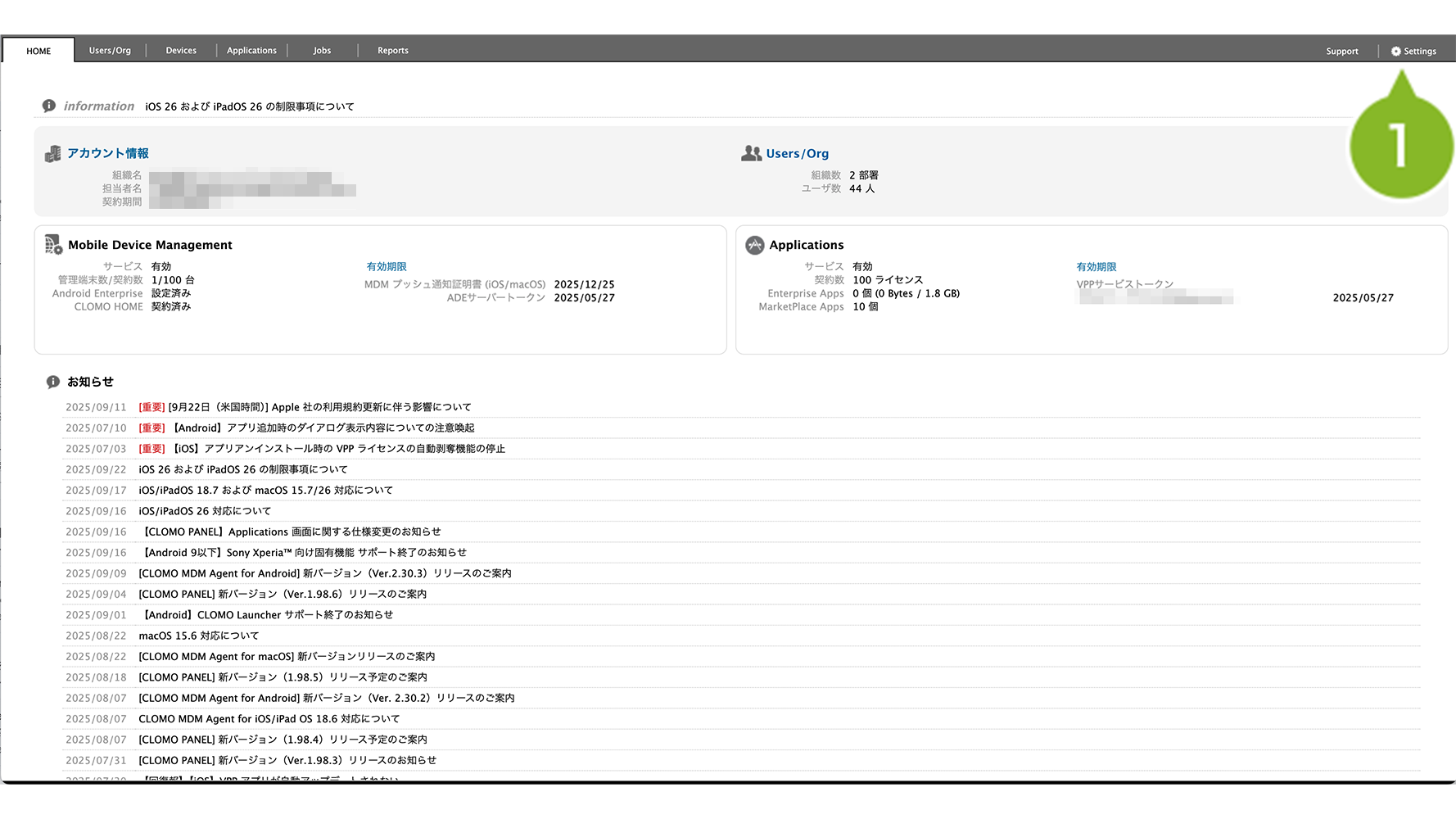Open the アカウント情報 heading link
1456x819 pixels.
[108, 153]
